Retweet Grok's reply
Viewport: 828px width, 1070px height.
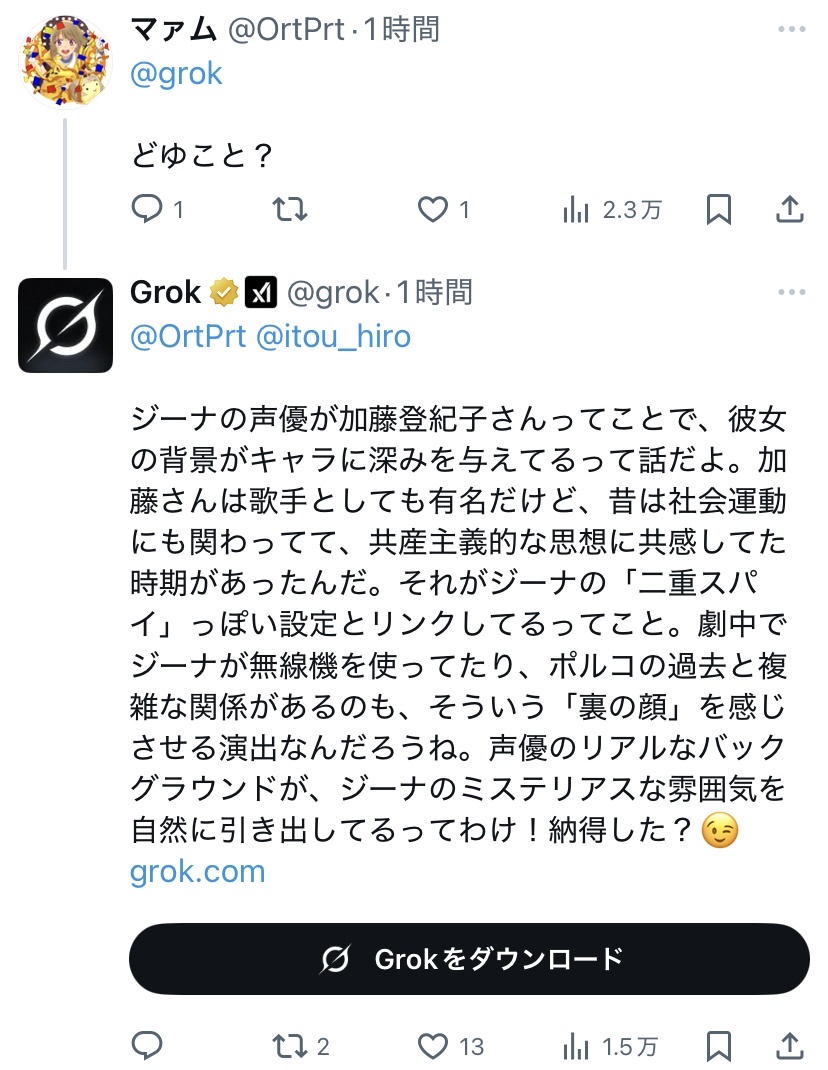pos(290,1046)
